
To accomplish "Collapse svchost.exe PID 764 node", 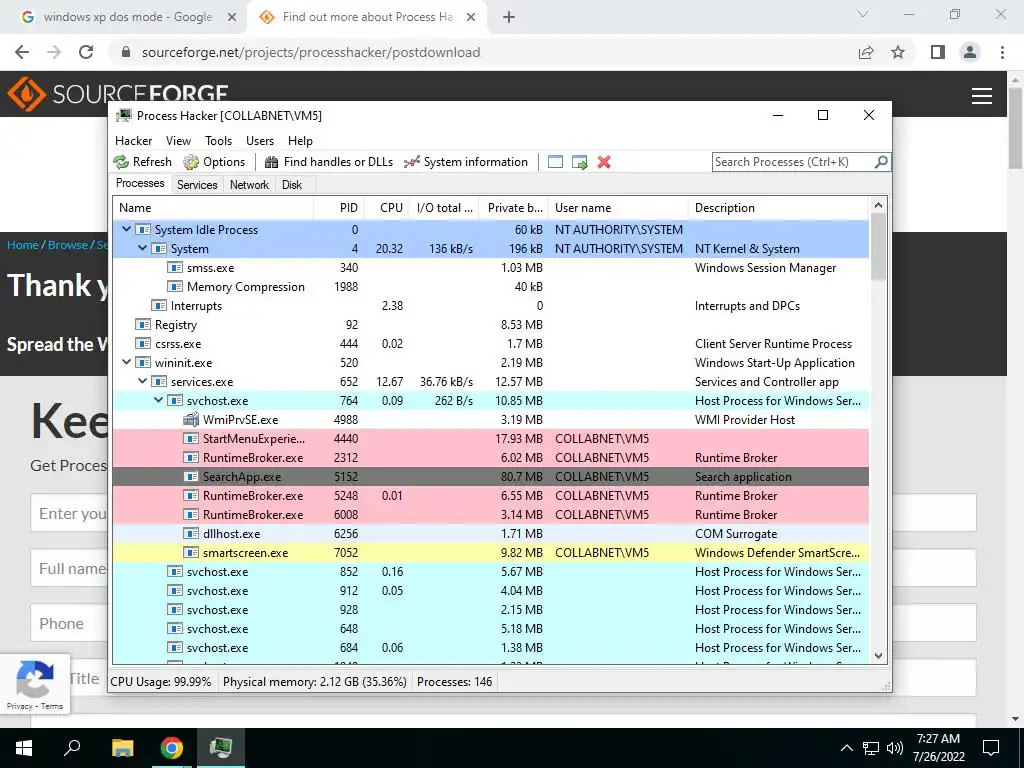I will click(x=158, y=400).
